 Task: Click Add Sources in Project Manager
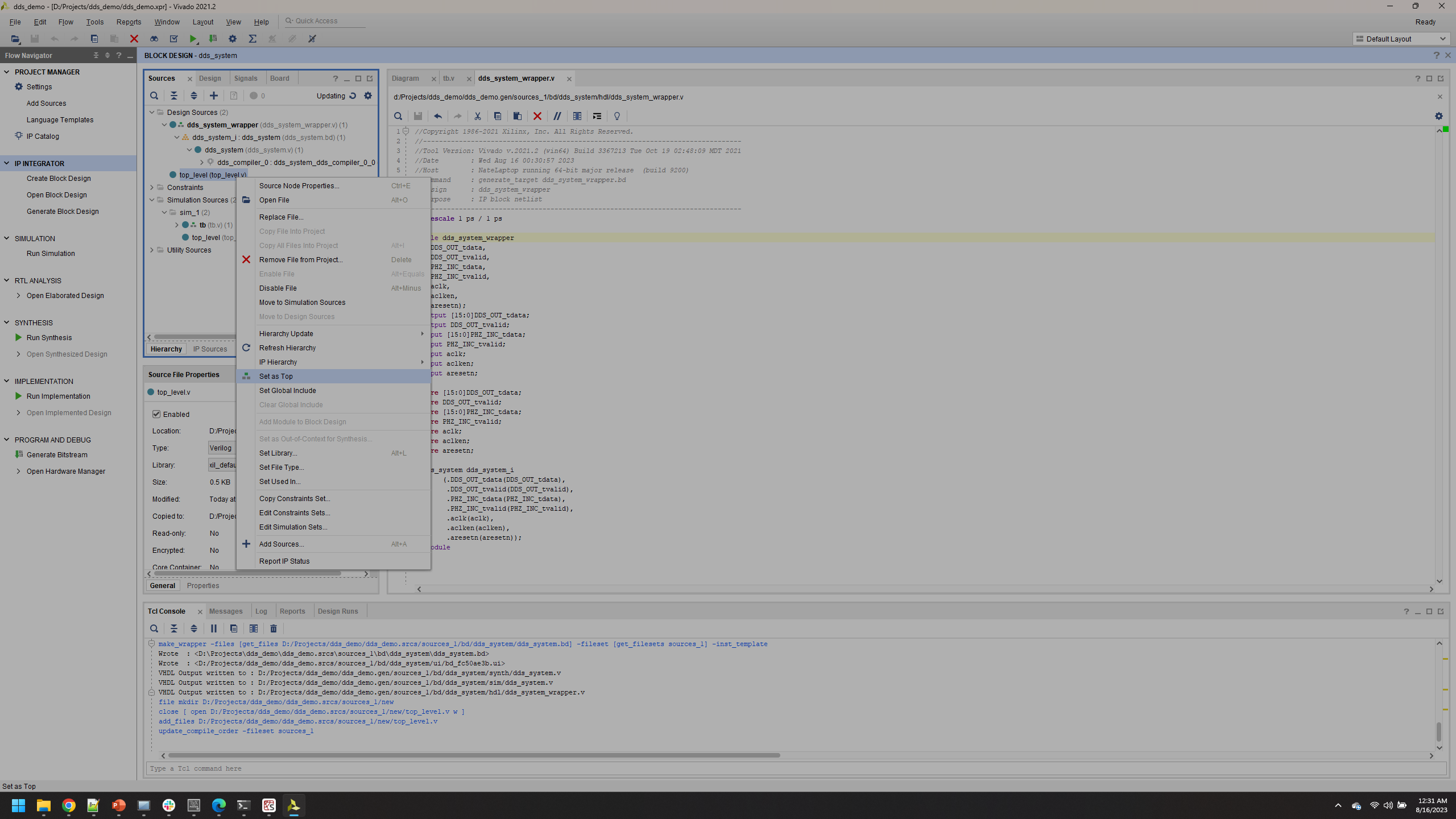pyautogui.click(x=46, y=104)
